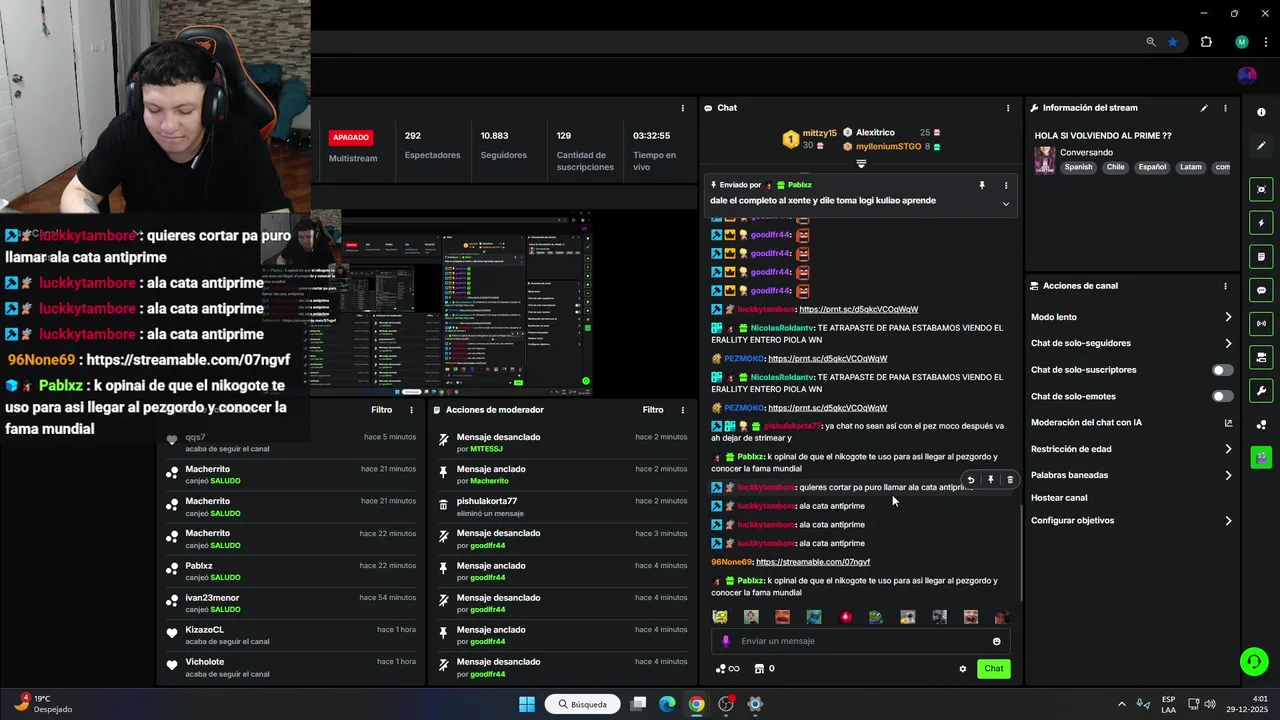Select the Pepe frog quick emote

(x=876, y=617)
